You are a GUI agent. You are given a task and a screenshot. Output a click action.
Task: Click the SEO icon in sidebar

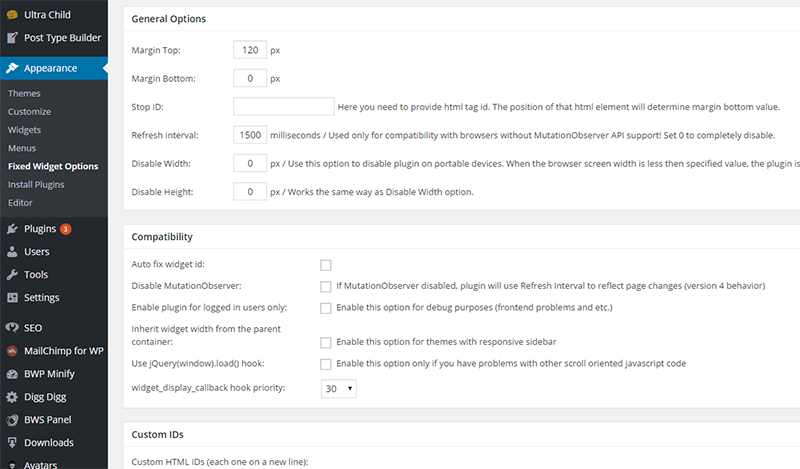[12, 328]
